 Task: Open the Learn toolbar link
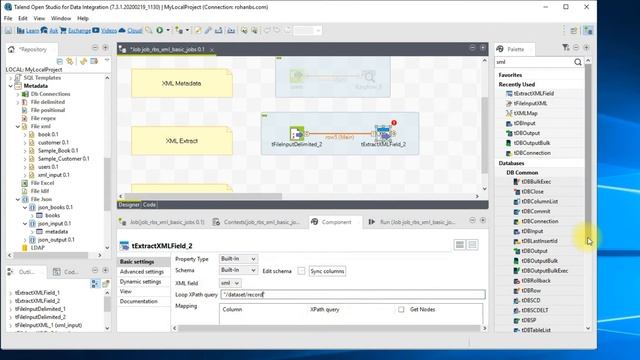click(x=28, y=31)
